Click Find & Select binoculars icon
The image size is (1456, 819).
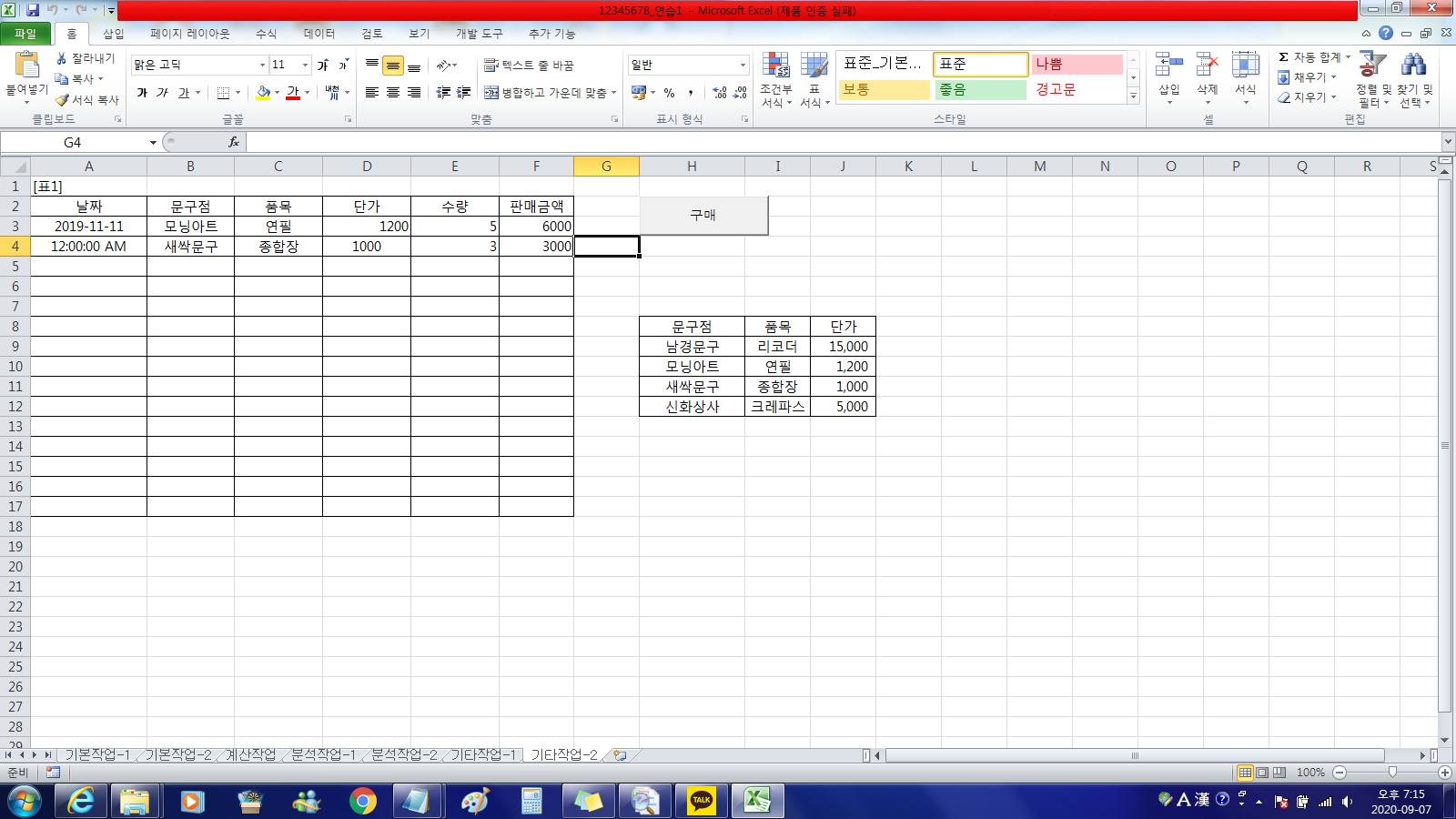pos(1414,67)
